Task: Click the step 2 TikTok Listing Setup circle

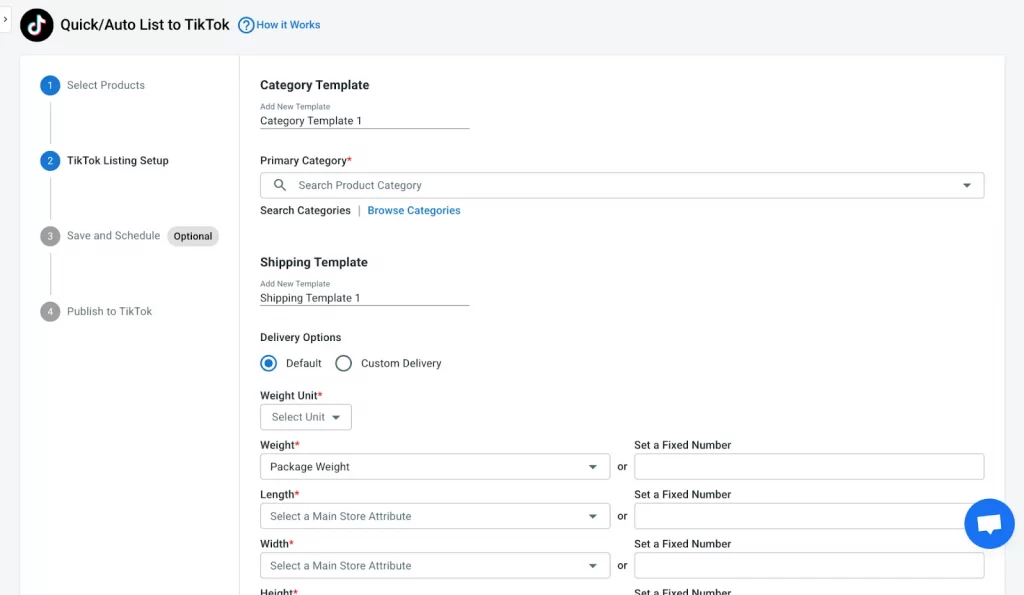Action: pyautogui.click(x=50, y=161)
